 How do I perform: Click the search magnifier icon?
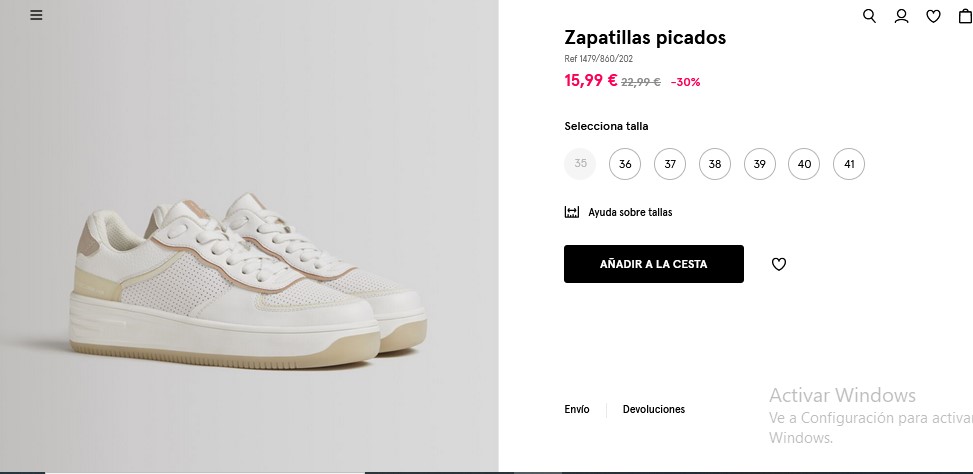click(x=869, y=16)
